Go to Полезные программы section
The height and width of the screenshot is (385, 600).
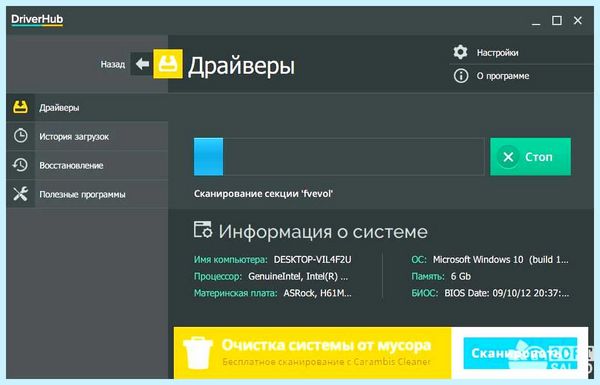click(x=87, y=194)
